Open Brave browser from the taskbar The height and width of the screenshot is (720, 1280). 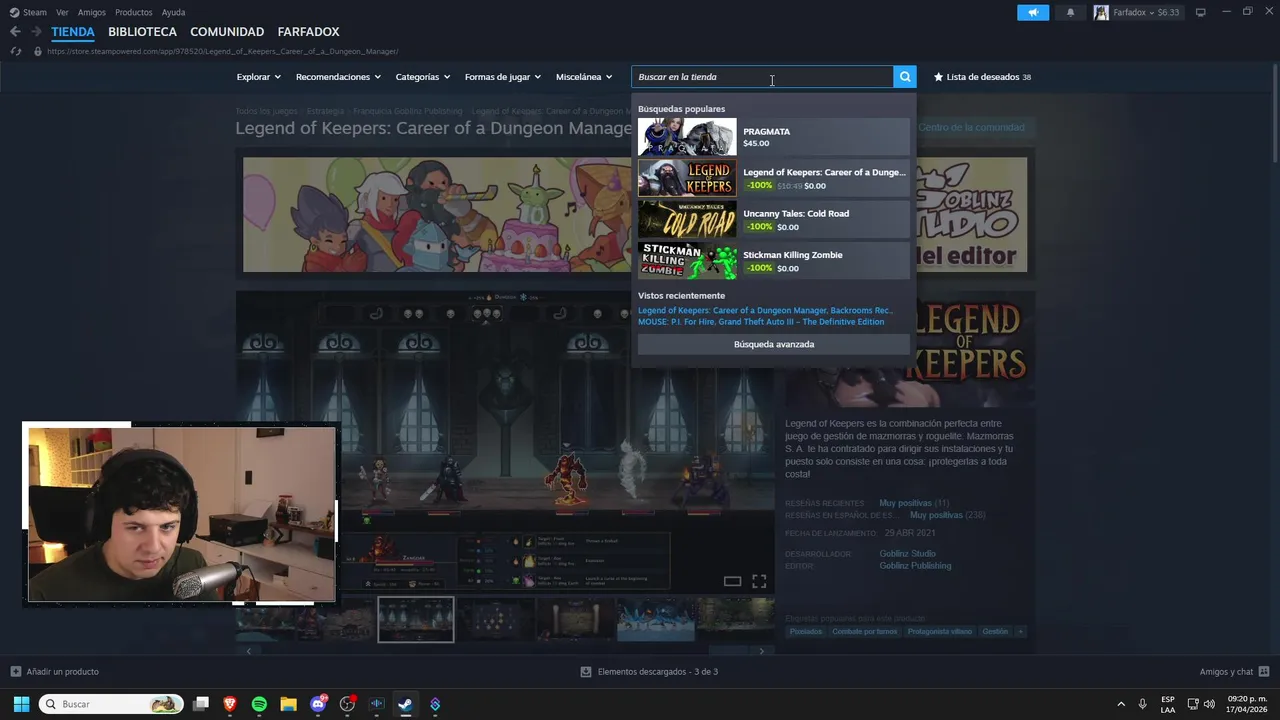pyautogui.click(x=230, y=704)
